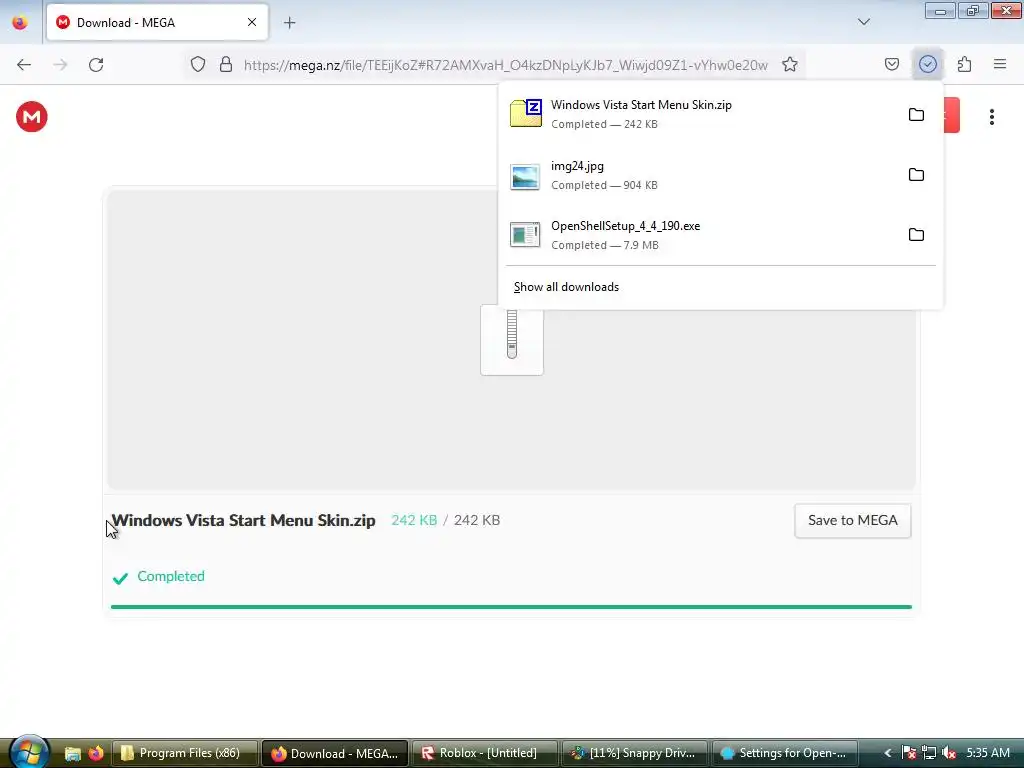Toggle the Firefox downloads panel button
This screenshot has height=768, width=1024.
[928, 64]
